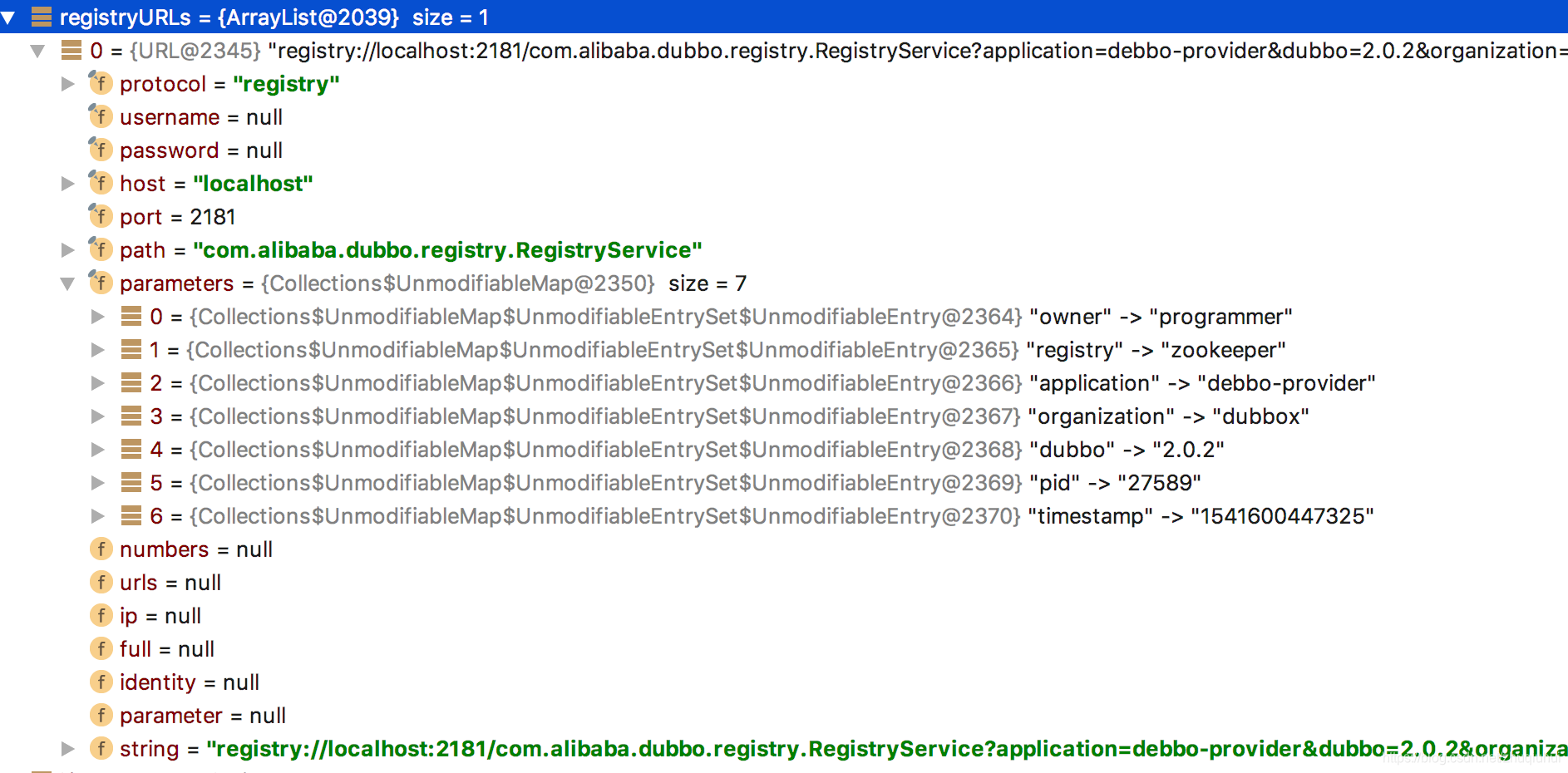Click the entry icon of parameter 0
1568x773 pixels.
(131, 316)
